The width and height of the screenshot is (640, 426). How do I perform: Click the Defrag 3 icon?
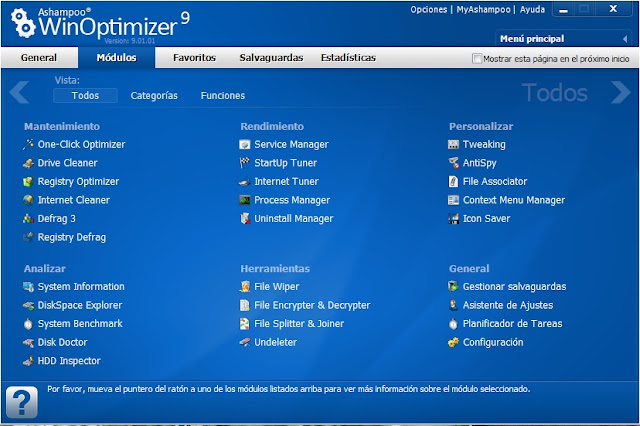28,218
